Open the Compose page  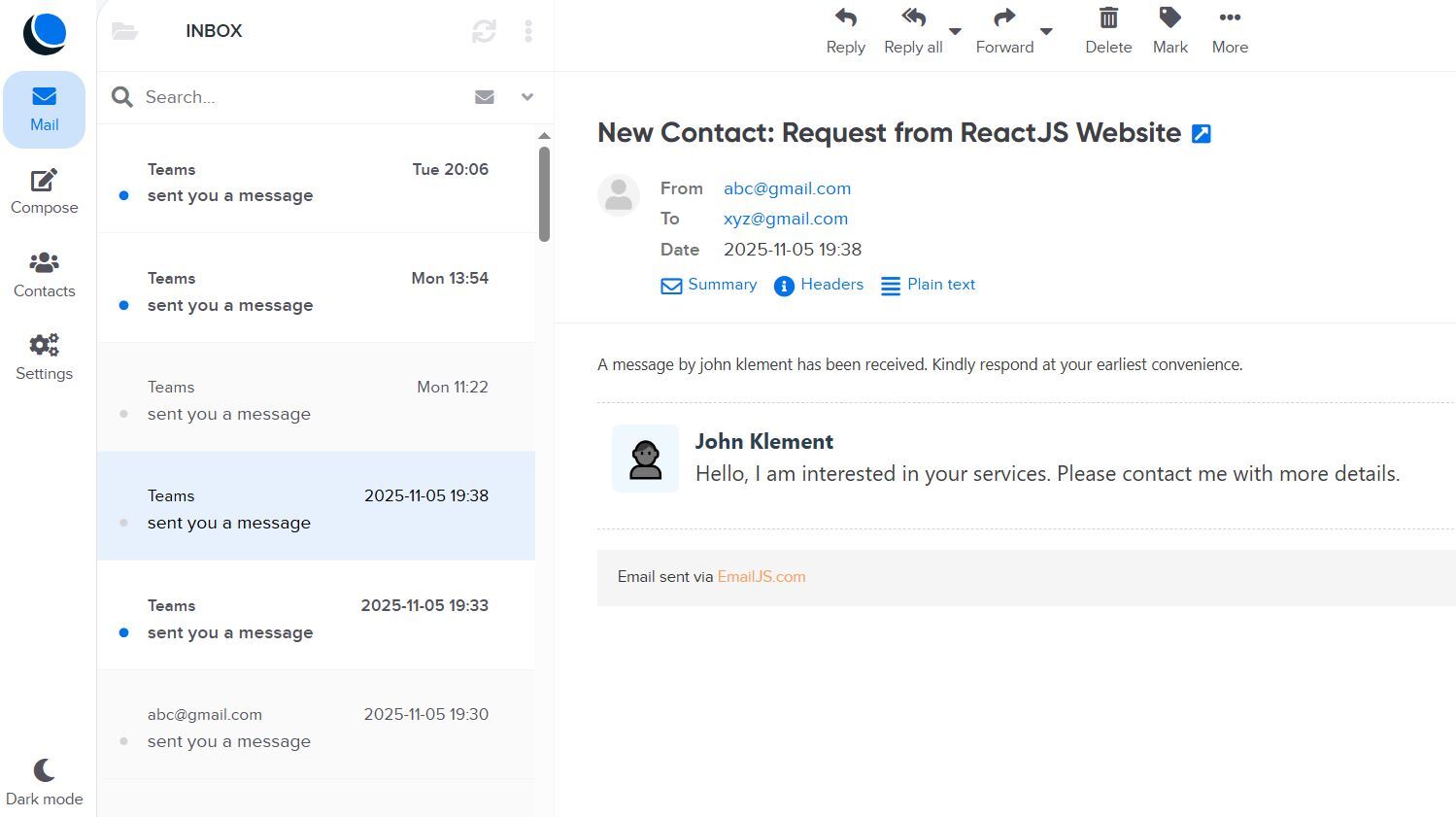[44, 192]
